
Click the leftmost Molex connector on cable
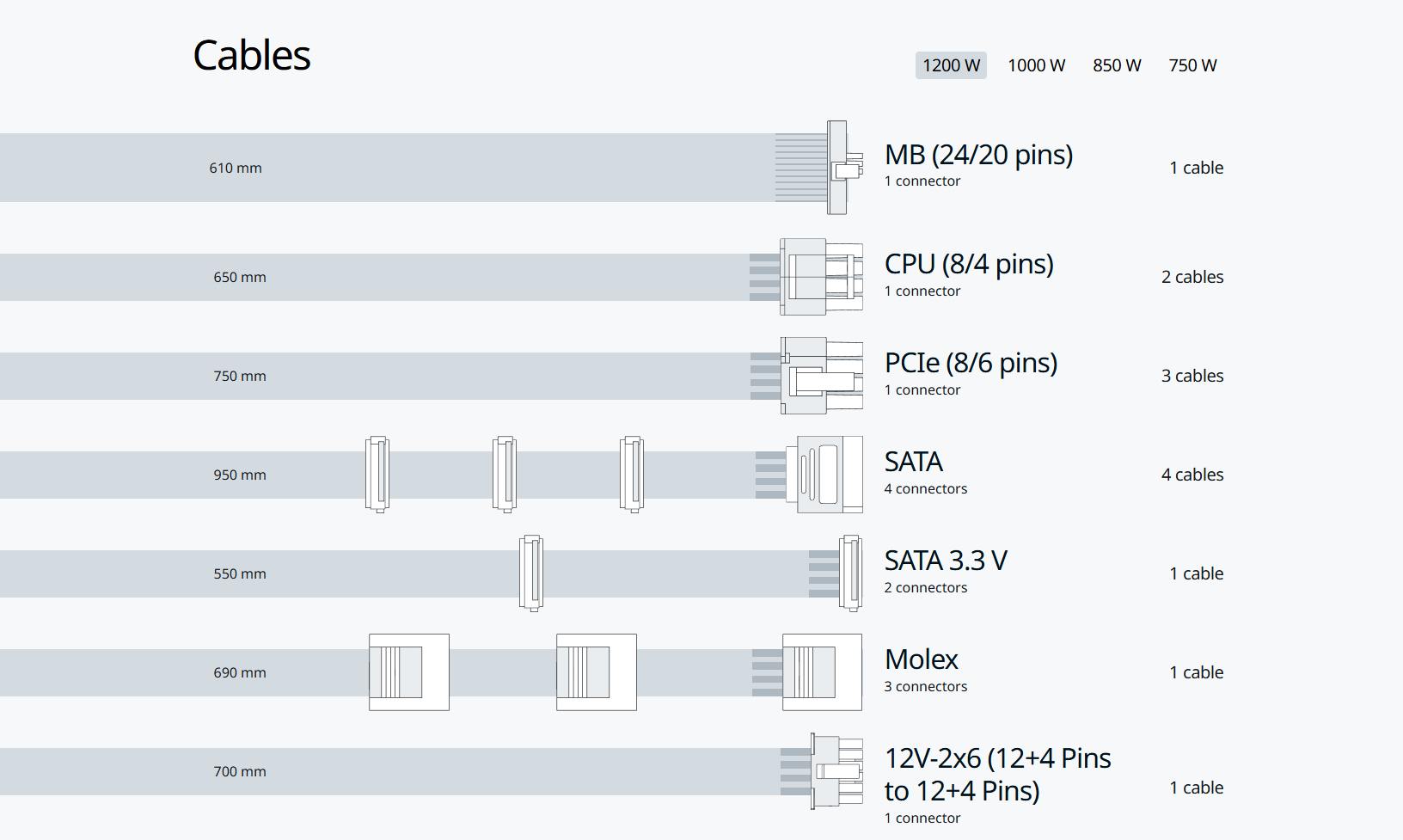[409, 672]
